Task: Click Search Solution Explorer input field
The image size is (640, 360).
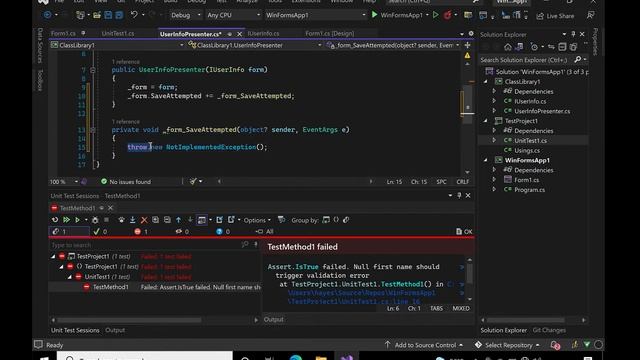Action: coord(526,60)
